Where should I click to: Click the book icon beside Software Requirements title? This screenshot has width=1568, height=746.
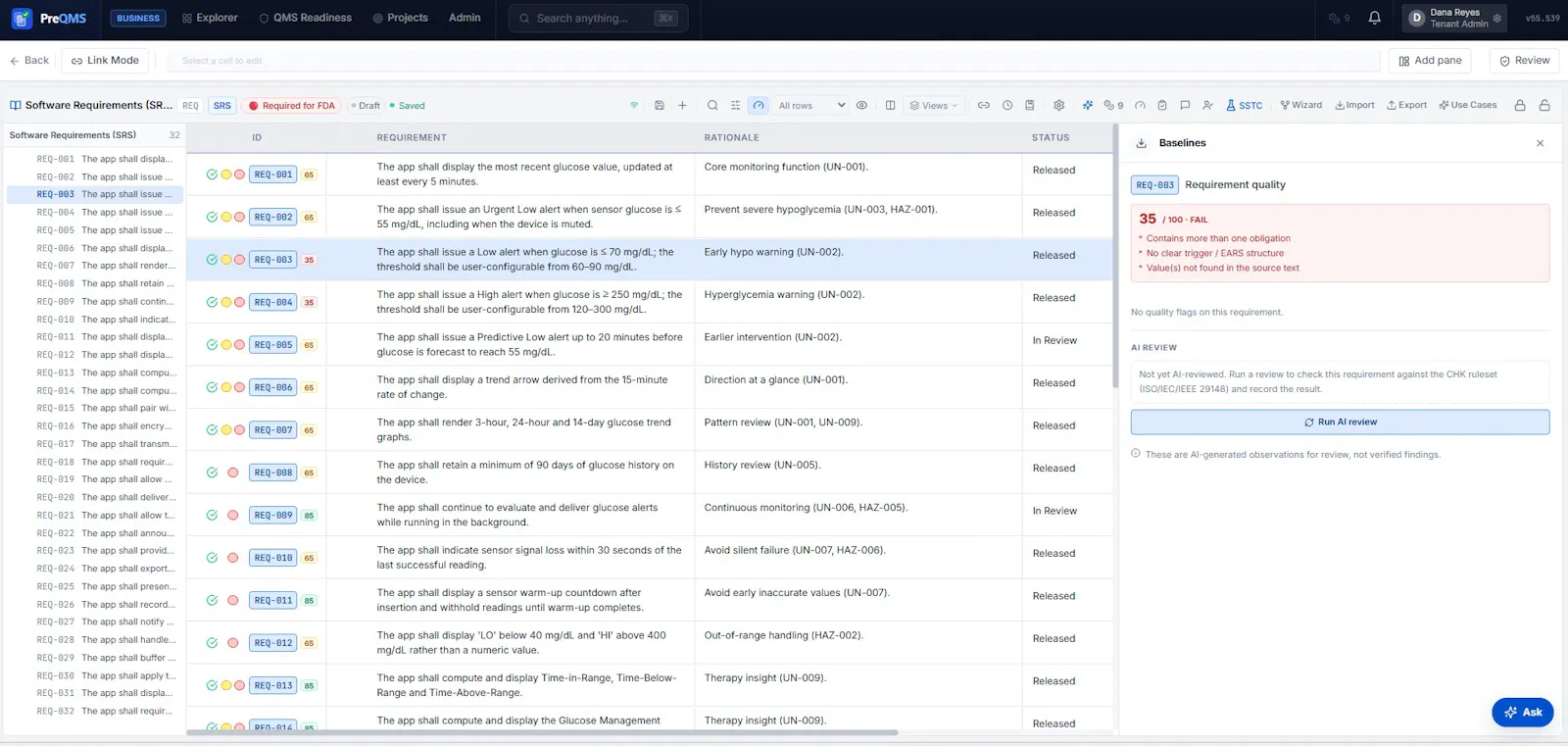pos(16,105)
